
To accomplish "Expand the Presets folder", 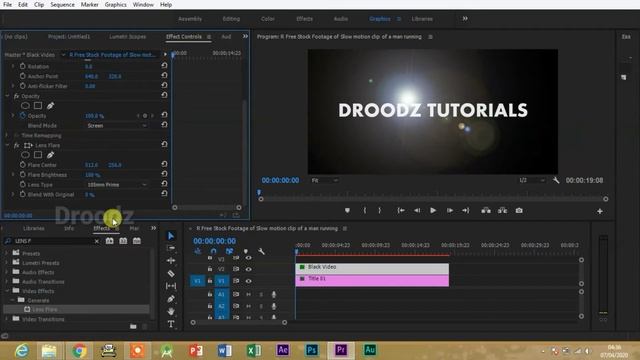I will [x=7, y=253].
